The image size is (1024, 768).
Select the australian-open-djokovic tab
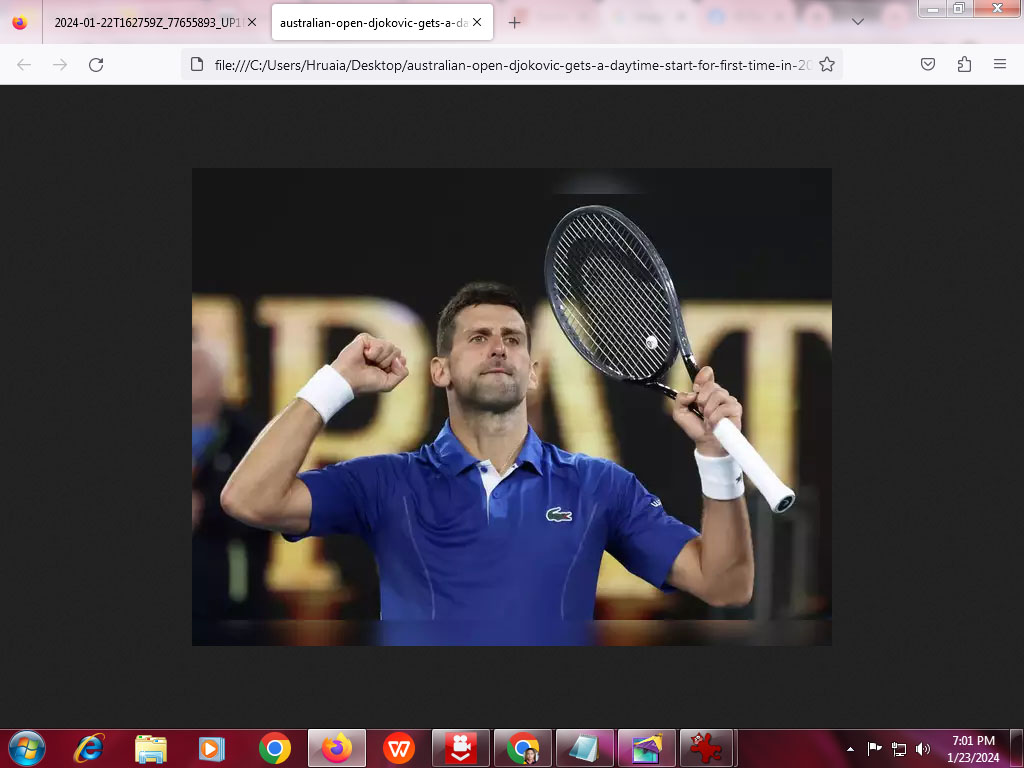372,22
